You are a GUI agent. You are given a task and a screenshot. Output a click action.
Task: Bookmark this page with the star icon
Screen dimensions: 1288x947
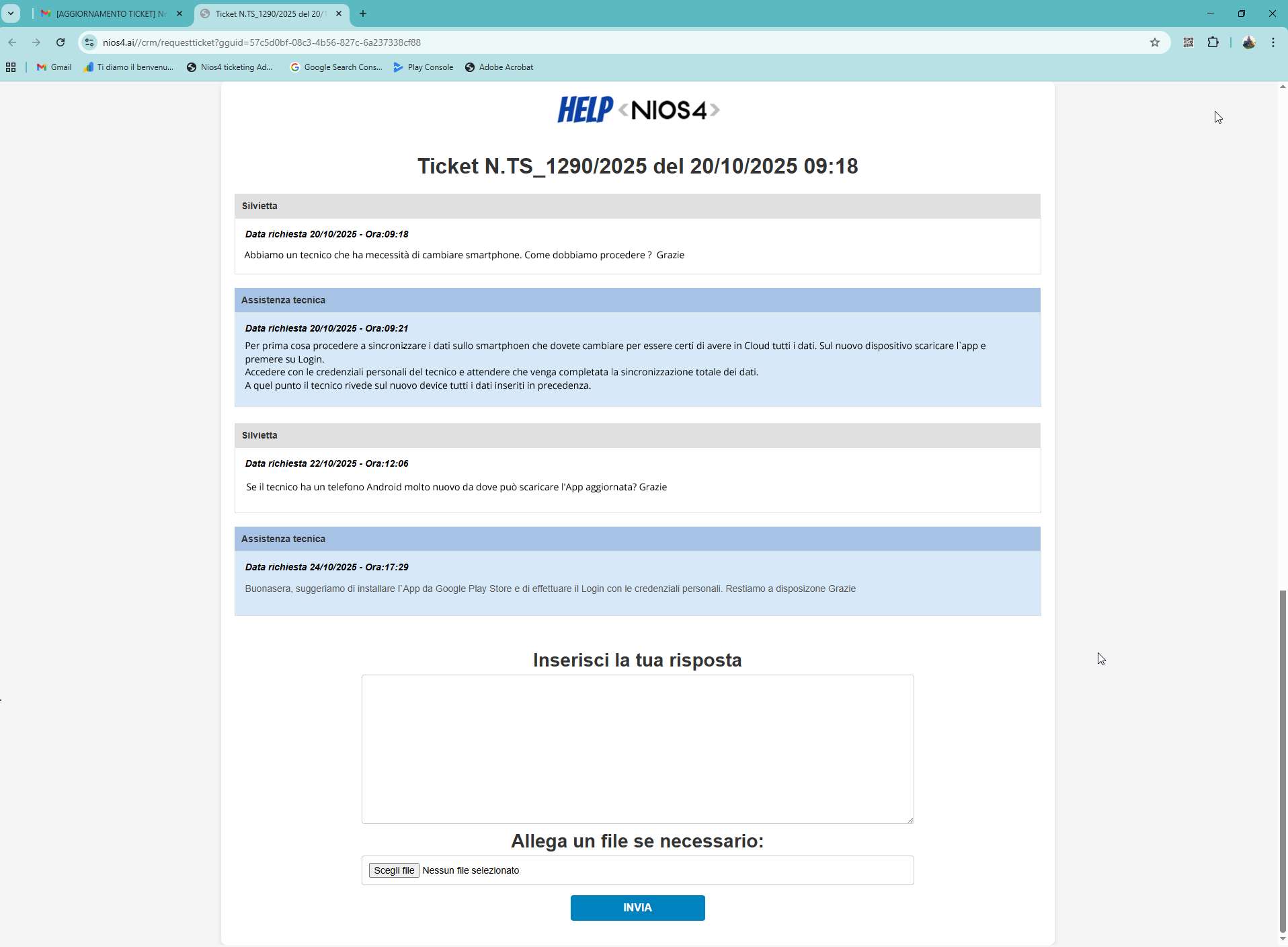tap(1154, 42)
